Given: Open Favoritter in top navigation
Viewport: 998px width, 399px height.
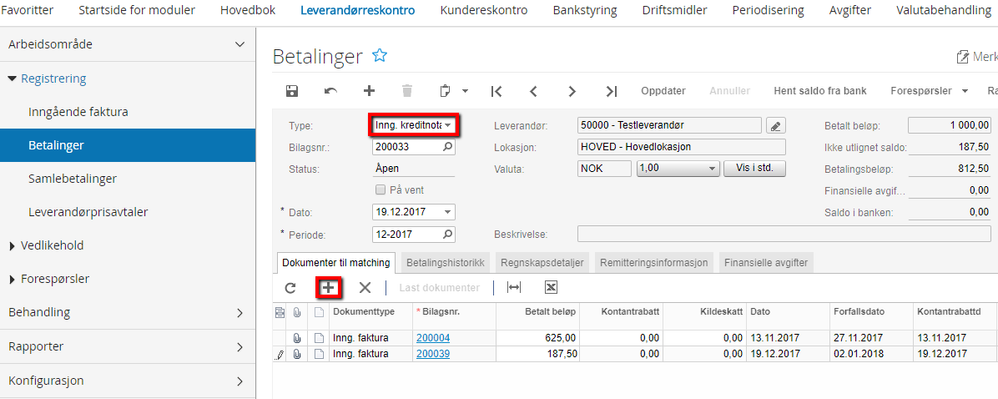Looking at the screenshot, I should (x=27, y=10).
